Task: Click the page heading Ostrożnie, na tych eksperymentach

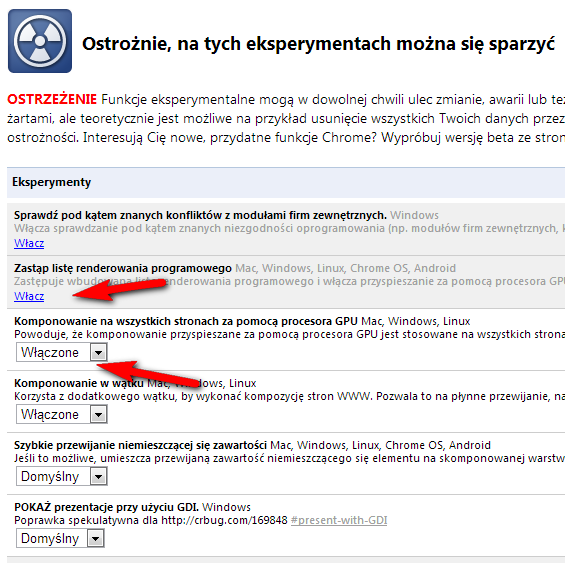Action: pyautogui.click(x=319, y=44)
